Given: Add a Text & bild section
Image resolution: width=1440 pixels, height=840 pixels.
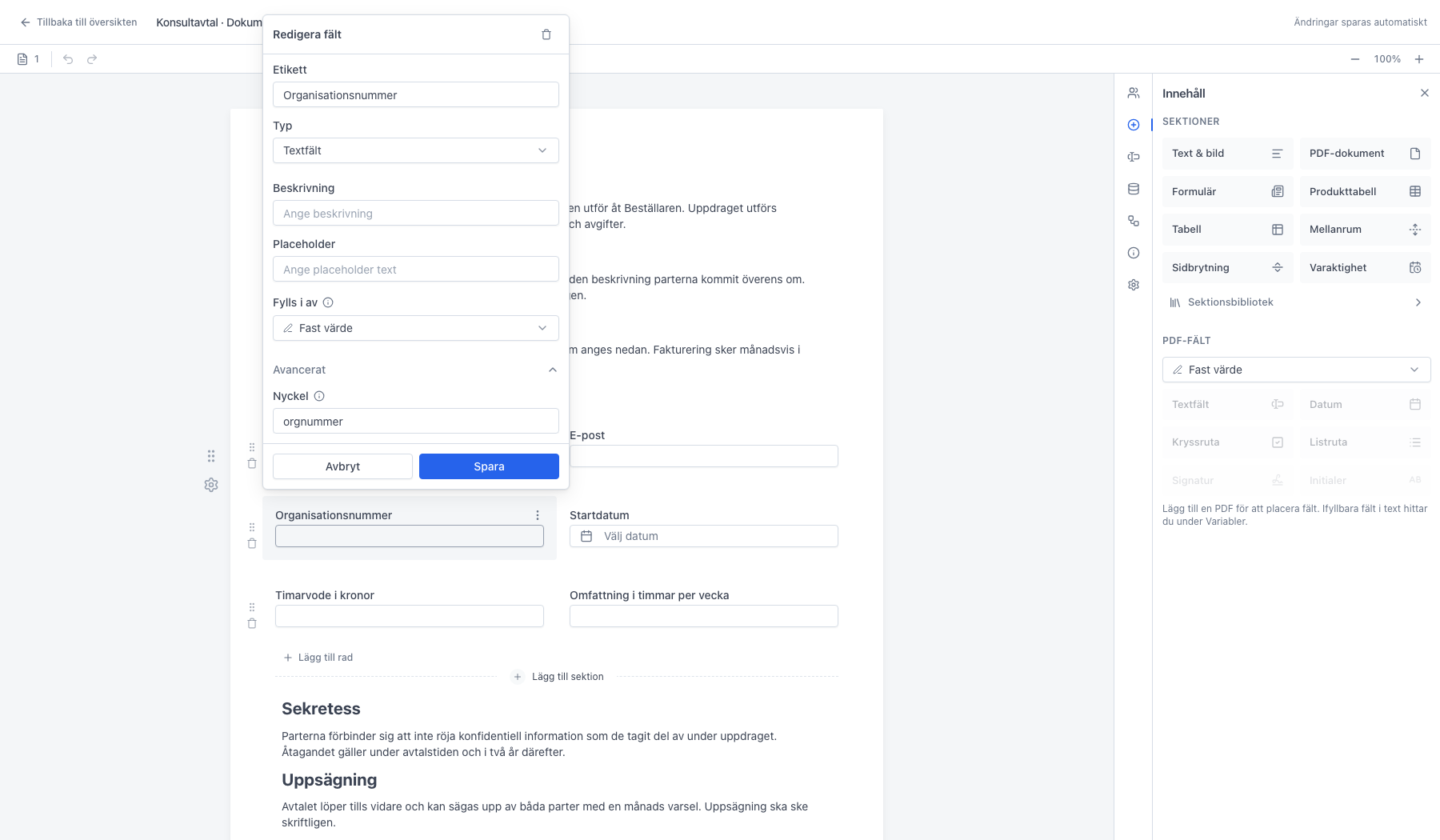Looking at the screenshot, I should [x=1228, y=154].
